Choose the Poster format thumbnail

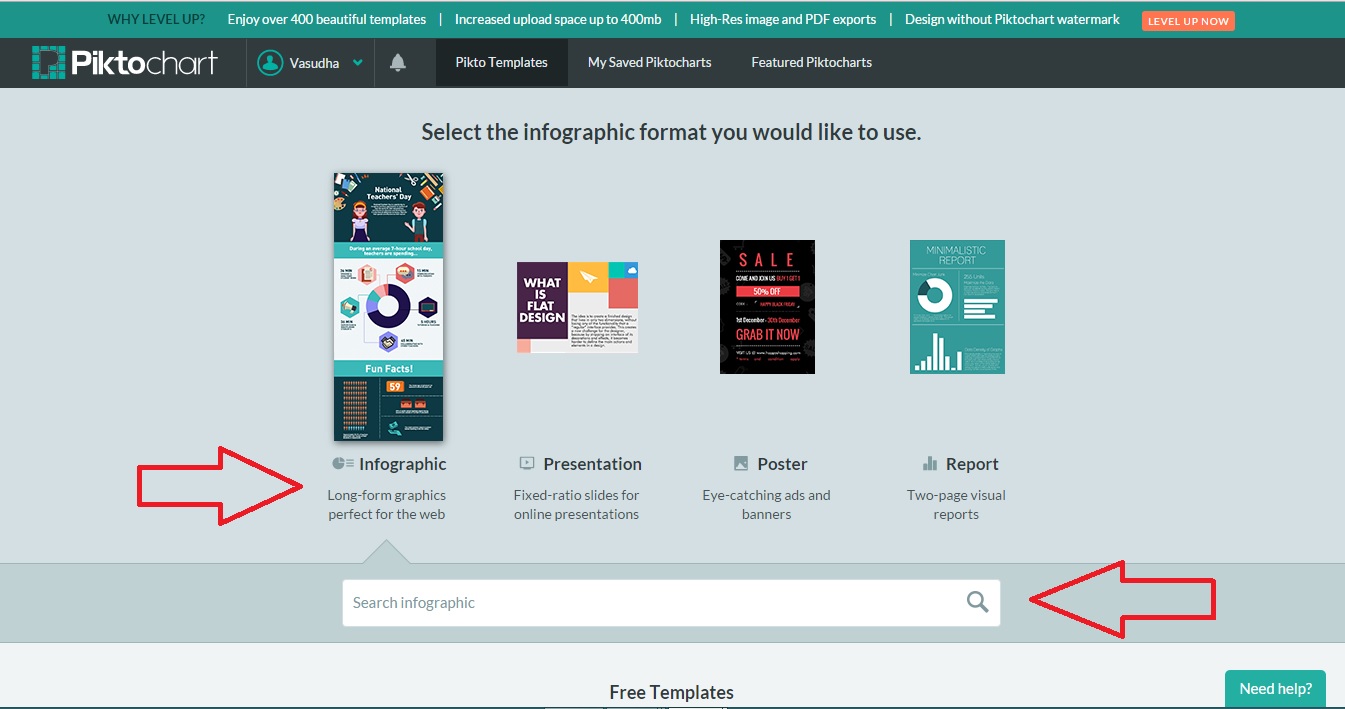pyautogui.click(x=767, y=307)
